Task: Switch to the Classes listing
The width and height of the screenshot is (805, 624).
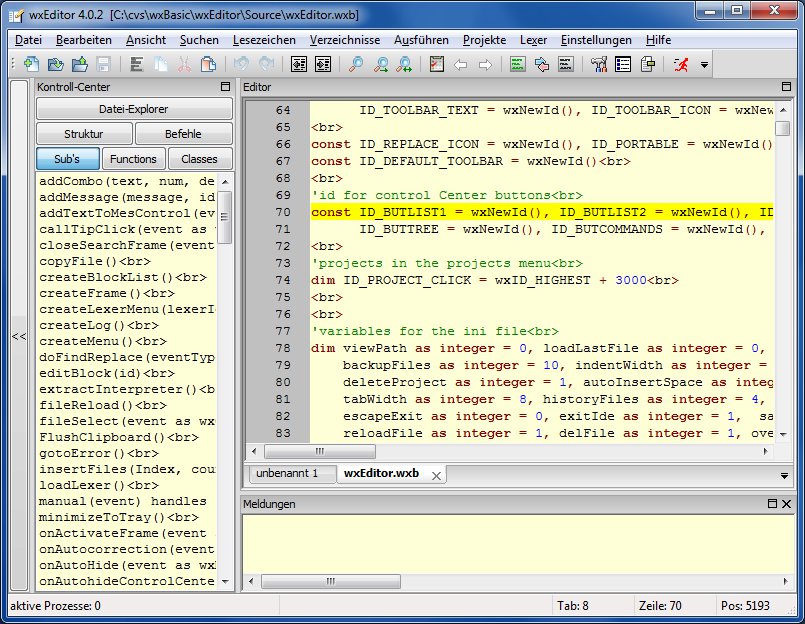Action: 199,158
